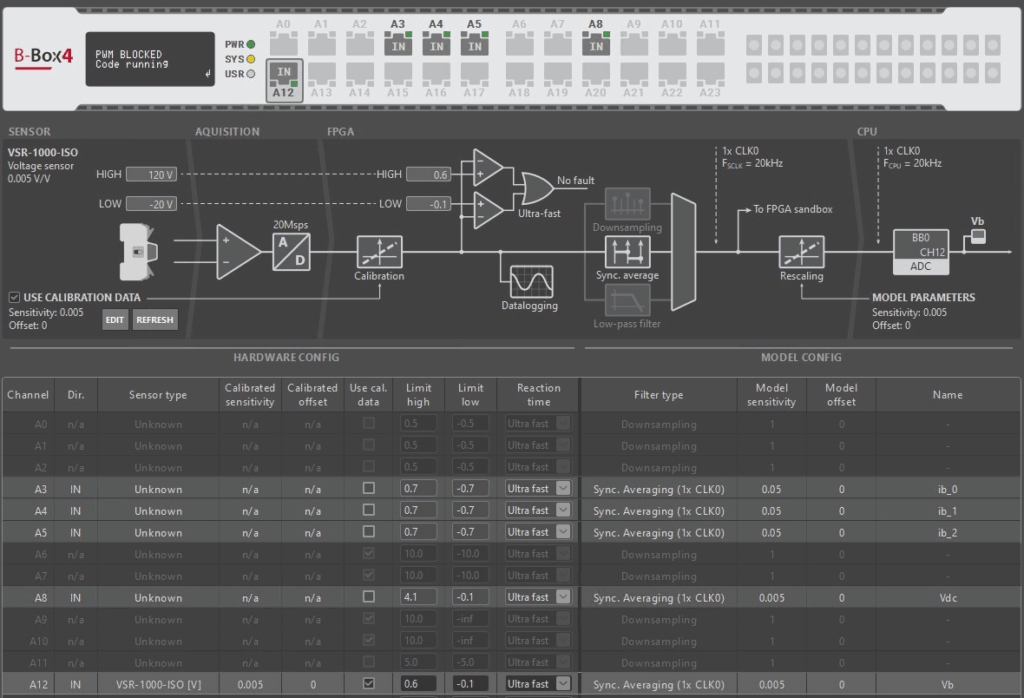Click the Rescaling block icon

click(x=801, y=251)
